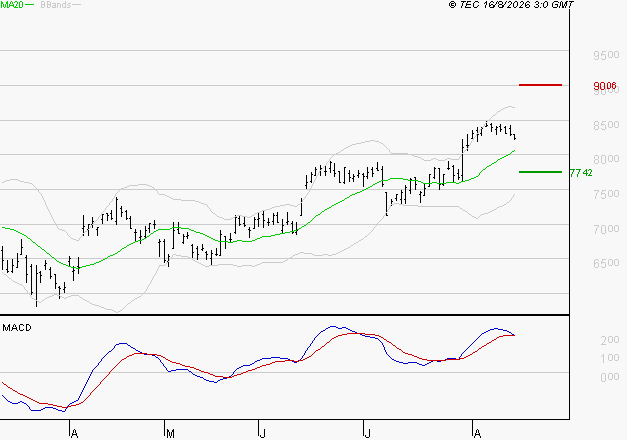Click the first A month axis label
627x440 pixels.
74,434
